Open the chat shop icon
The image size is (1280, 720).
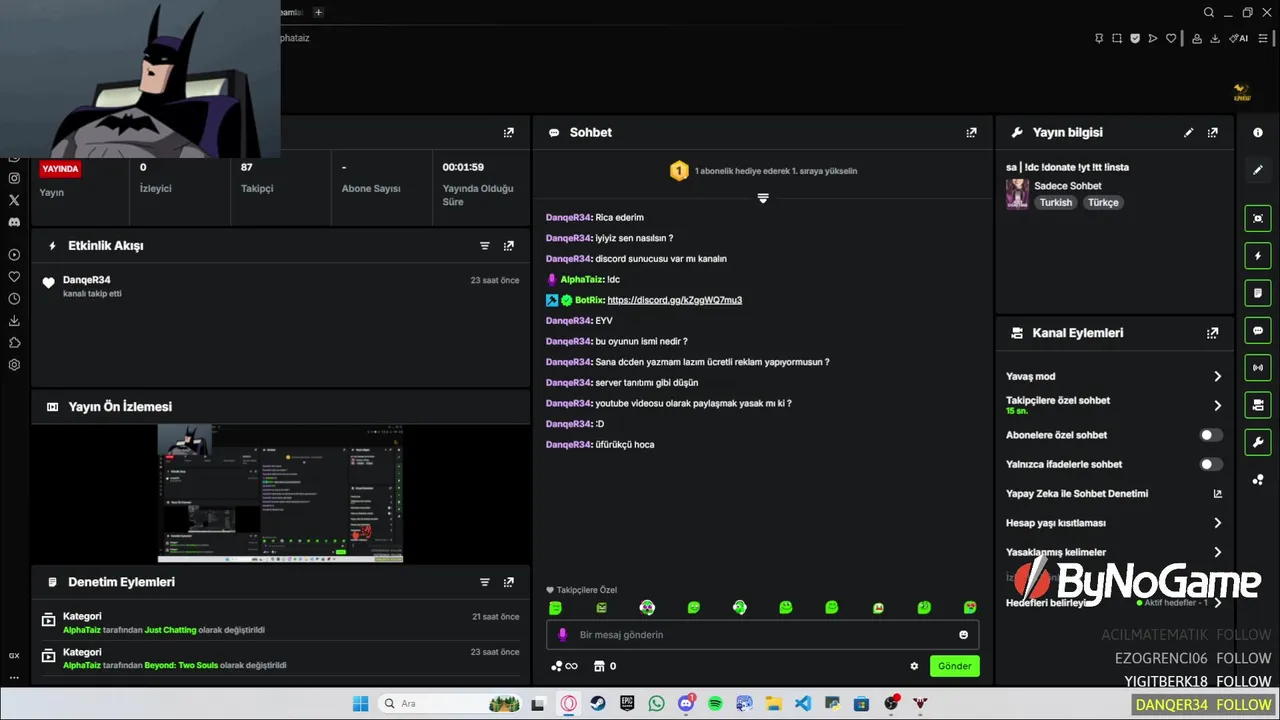(x=604, y=666)
